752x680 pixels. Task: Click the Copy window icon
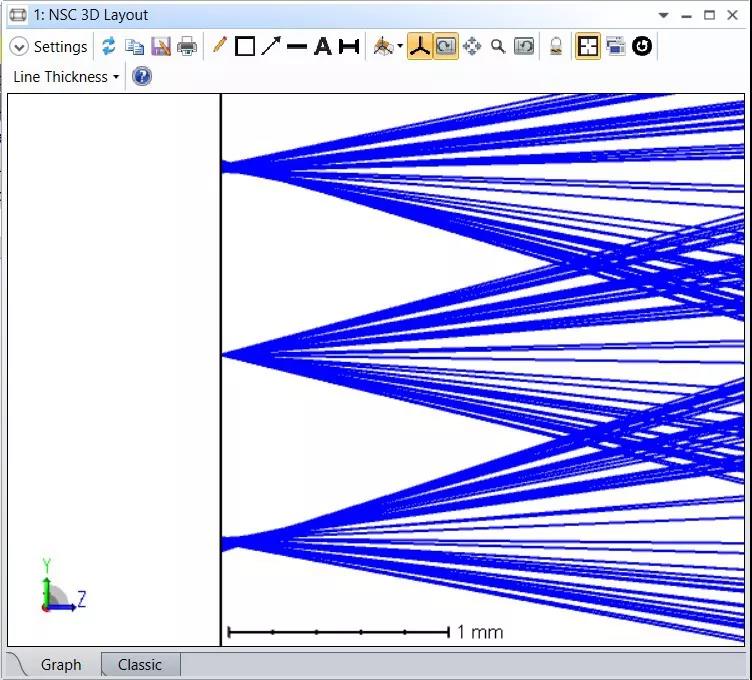tap(134, 47)
